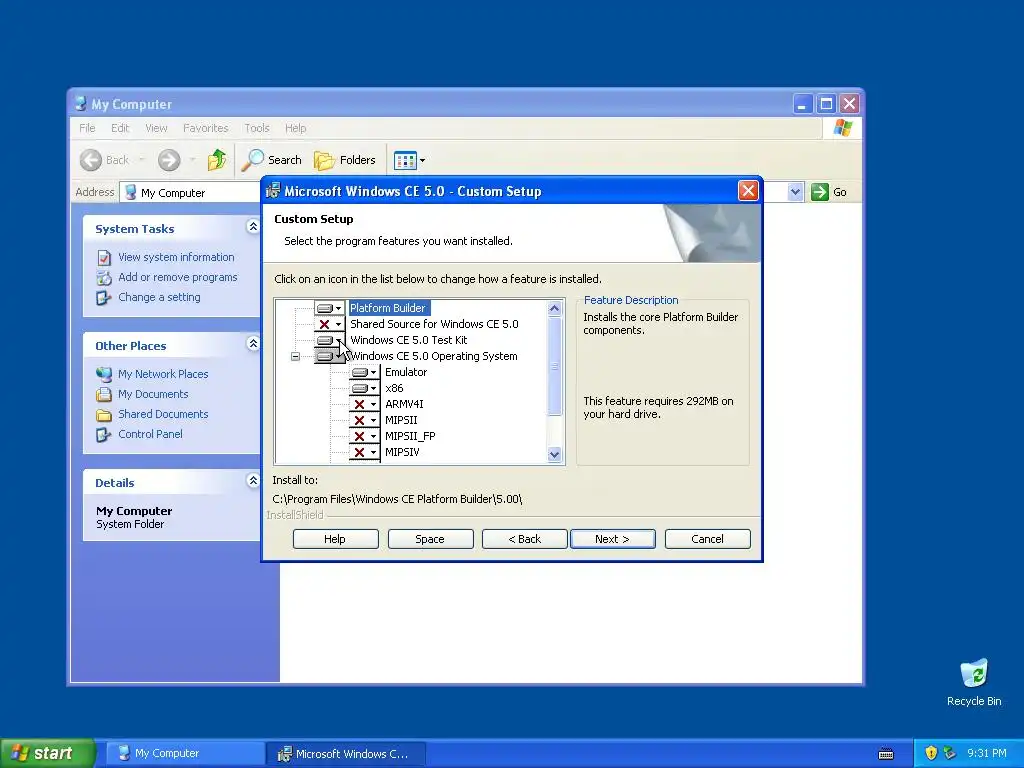Open Shared Documents link
Image resolution: width=1024 pixels, height=768 pixels.
(x=163, y=414)
